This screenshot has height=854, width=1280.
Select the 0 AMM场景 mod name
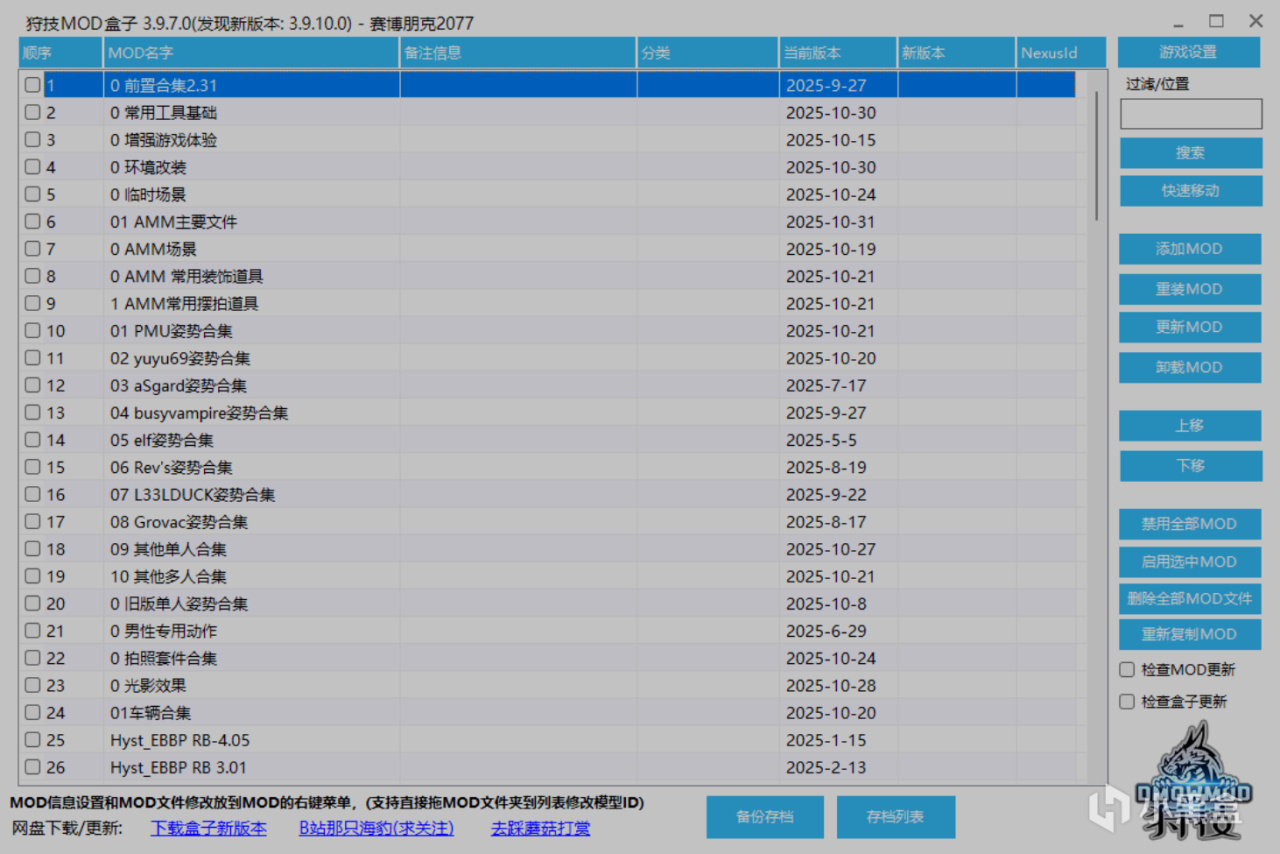tap(153, 249)
